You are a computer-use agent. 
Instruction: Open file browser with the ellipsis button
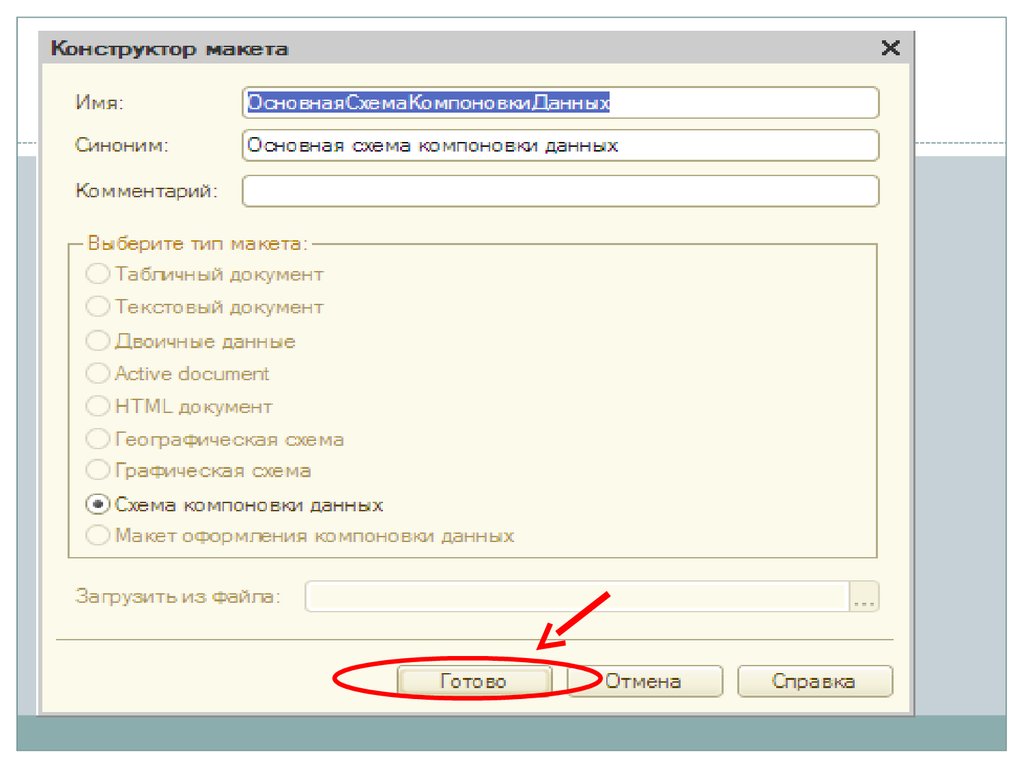(x=864, y=596)
